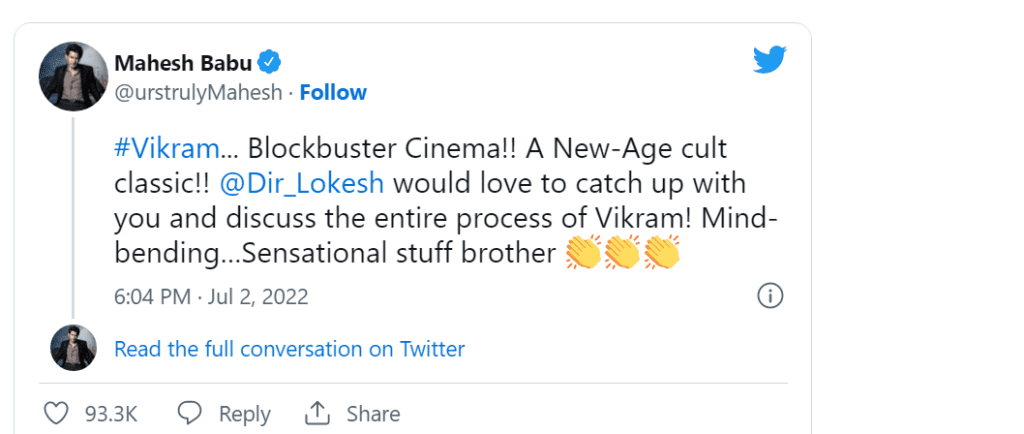Click the Reply text label
This screenshot has height=434, width=1024.
tap(244, 414)
